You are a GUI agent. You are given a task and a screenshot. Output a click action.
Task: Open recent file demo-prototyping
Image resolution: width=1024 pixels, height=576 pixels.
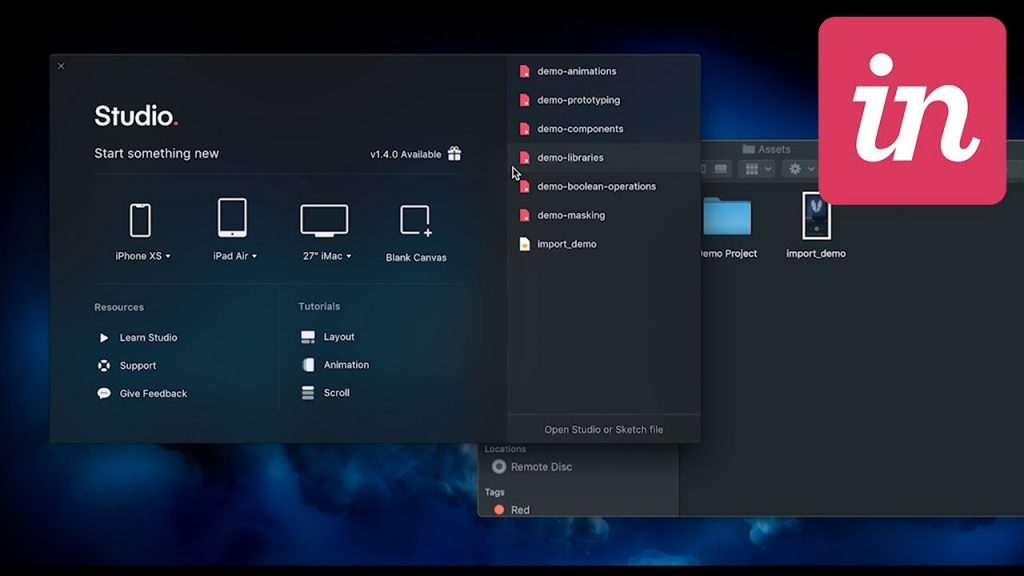[603, 100]
